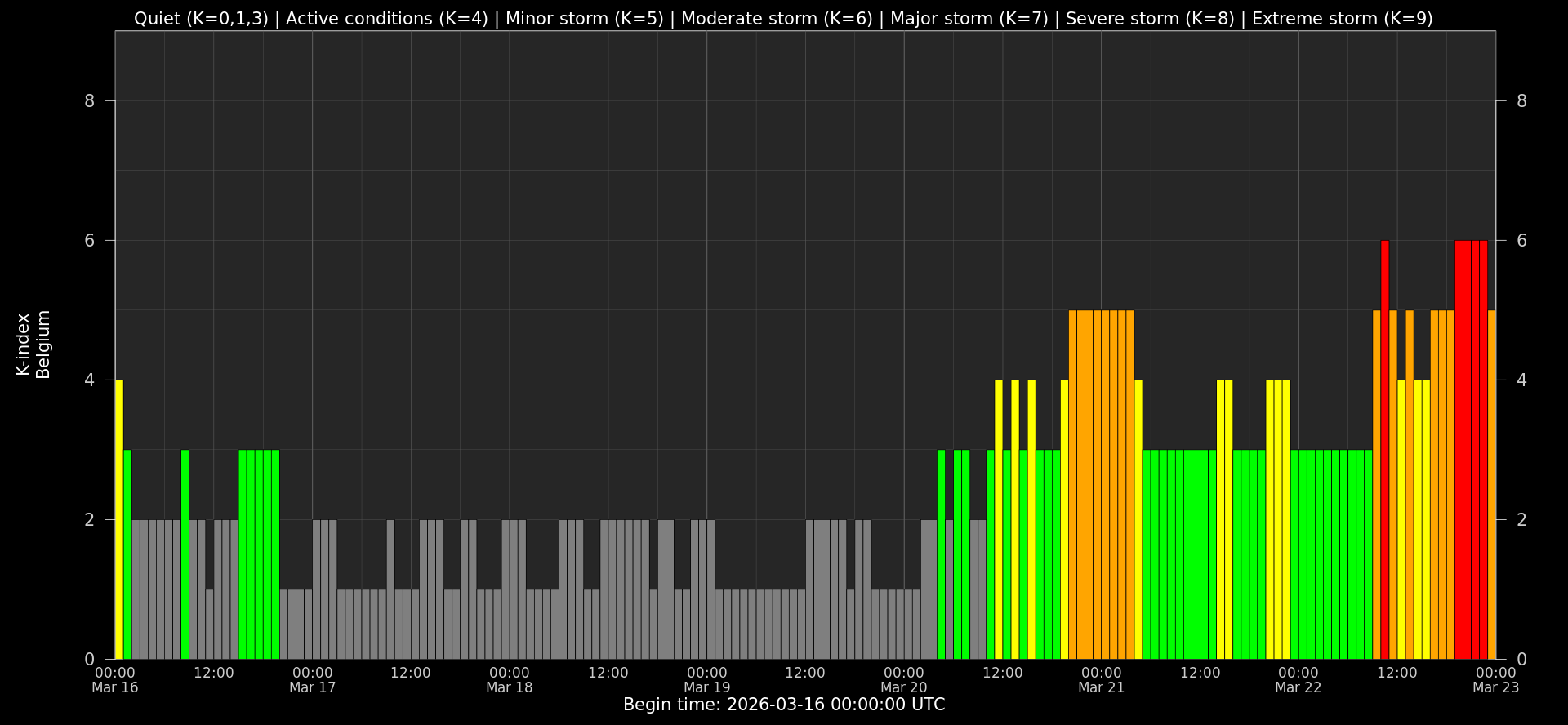Image resolution: width=1568 pixels, height=725 pixels.
Task: Click the left y-axis tick label 8
Action: pyautogui.click(x=89, y=101)
